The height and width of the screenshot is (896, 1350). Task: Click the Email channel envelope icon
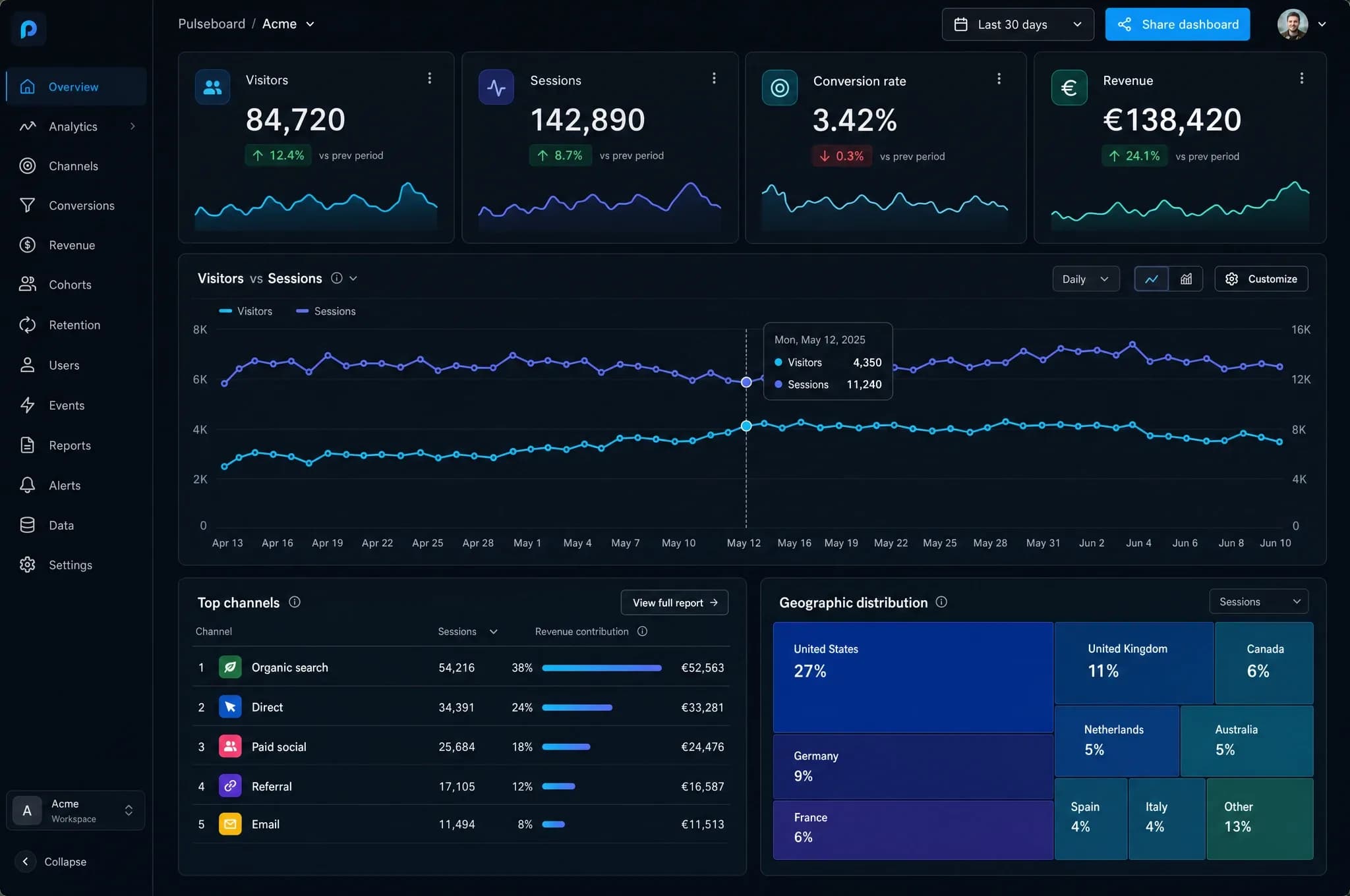pyautogui.click(x=230, y=824)
